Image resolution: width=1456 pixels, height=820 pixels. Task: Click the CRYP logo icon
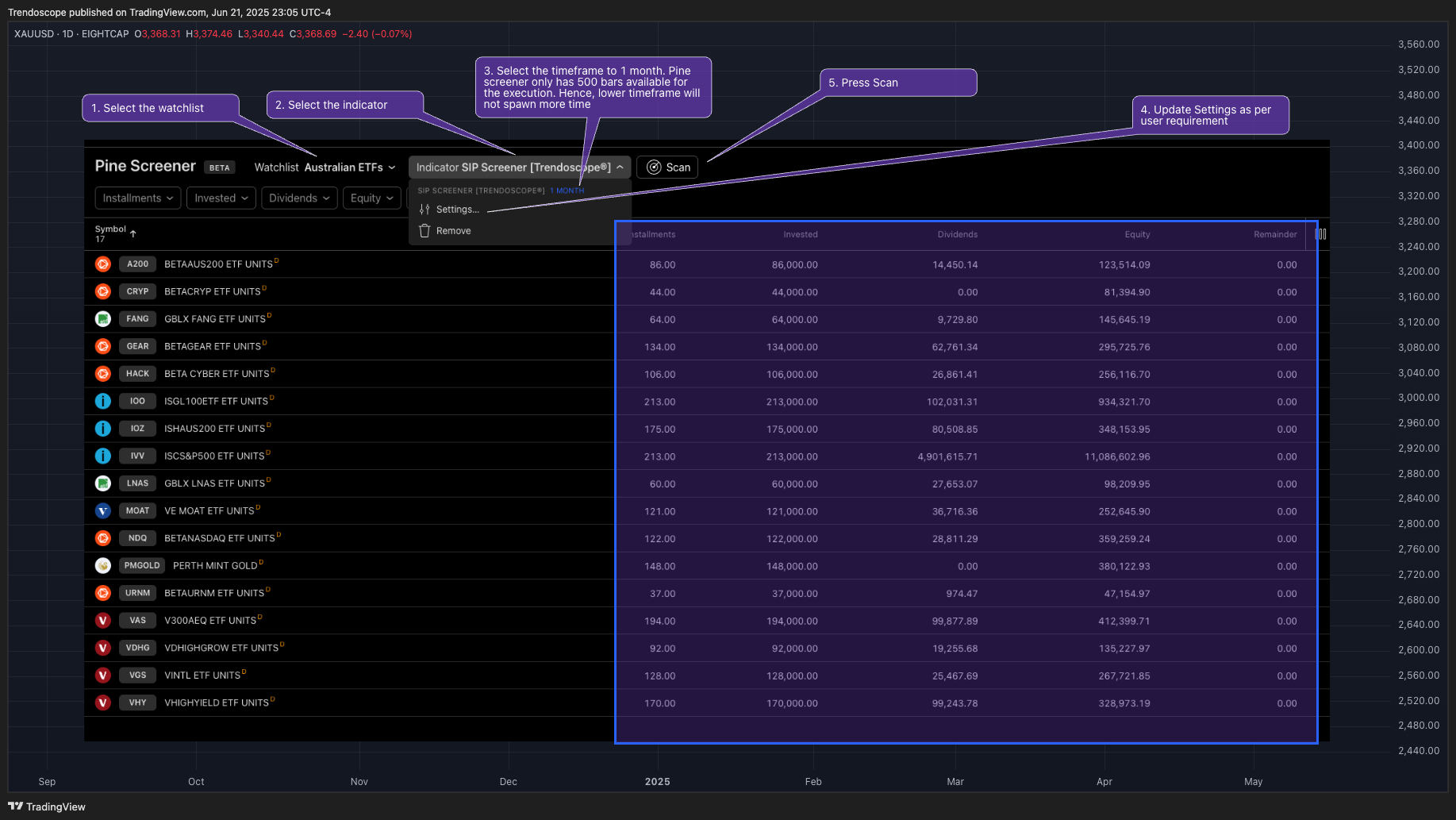click(103, 292)
